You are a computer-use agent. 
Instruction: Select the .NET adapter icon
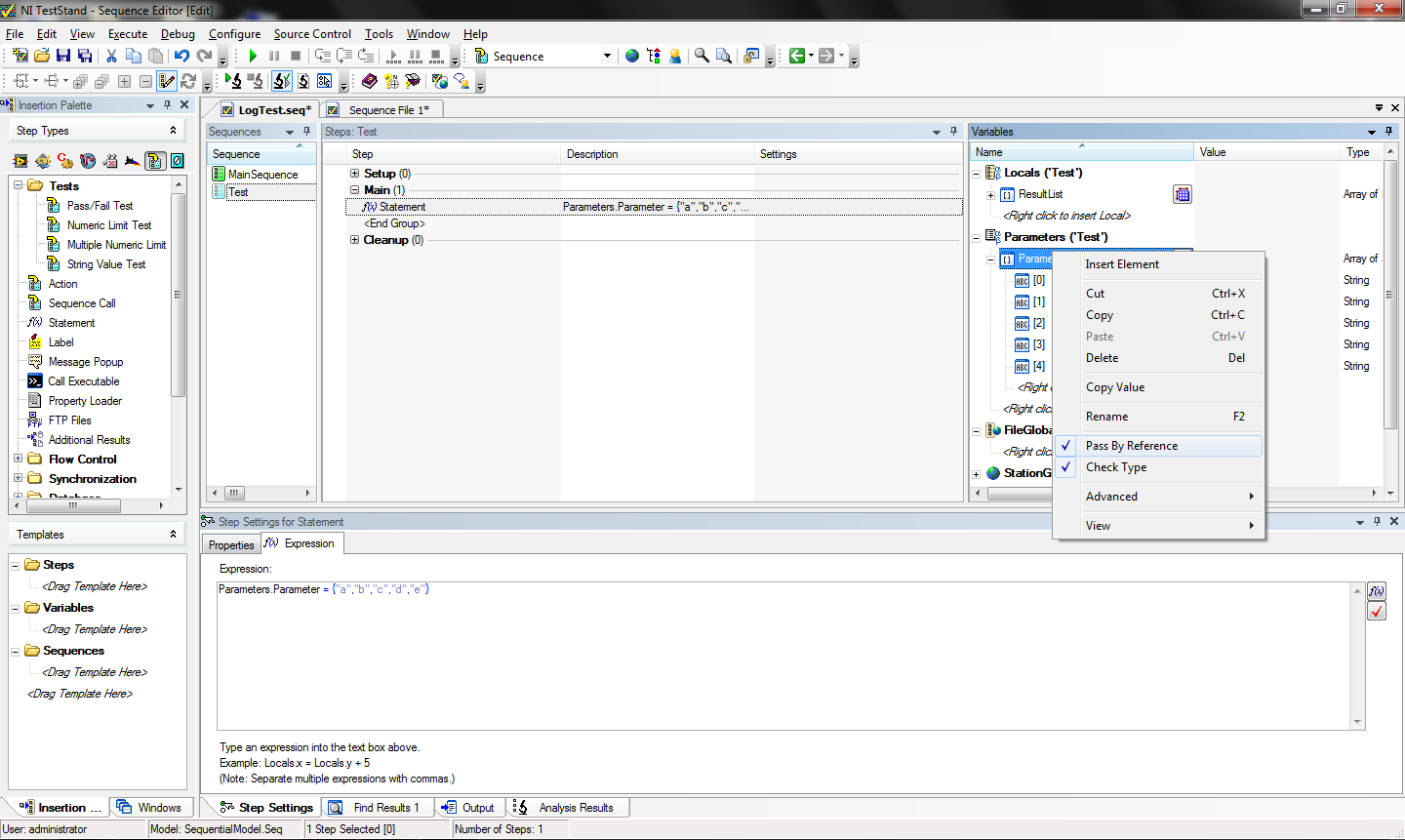[x=88, y=161]
